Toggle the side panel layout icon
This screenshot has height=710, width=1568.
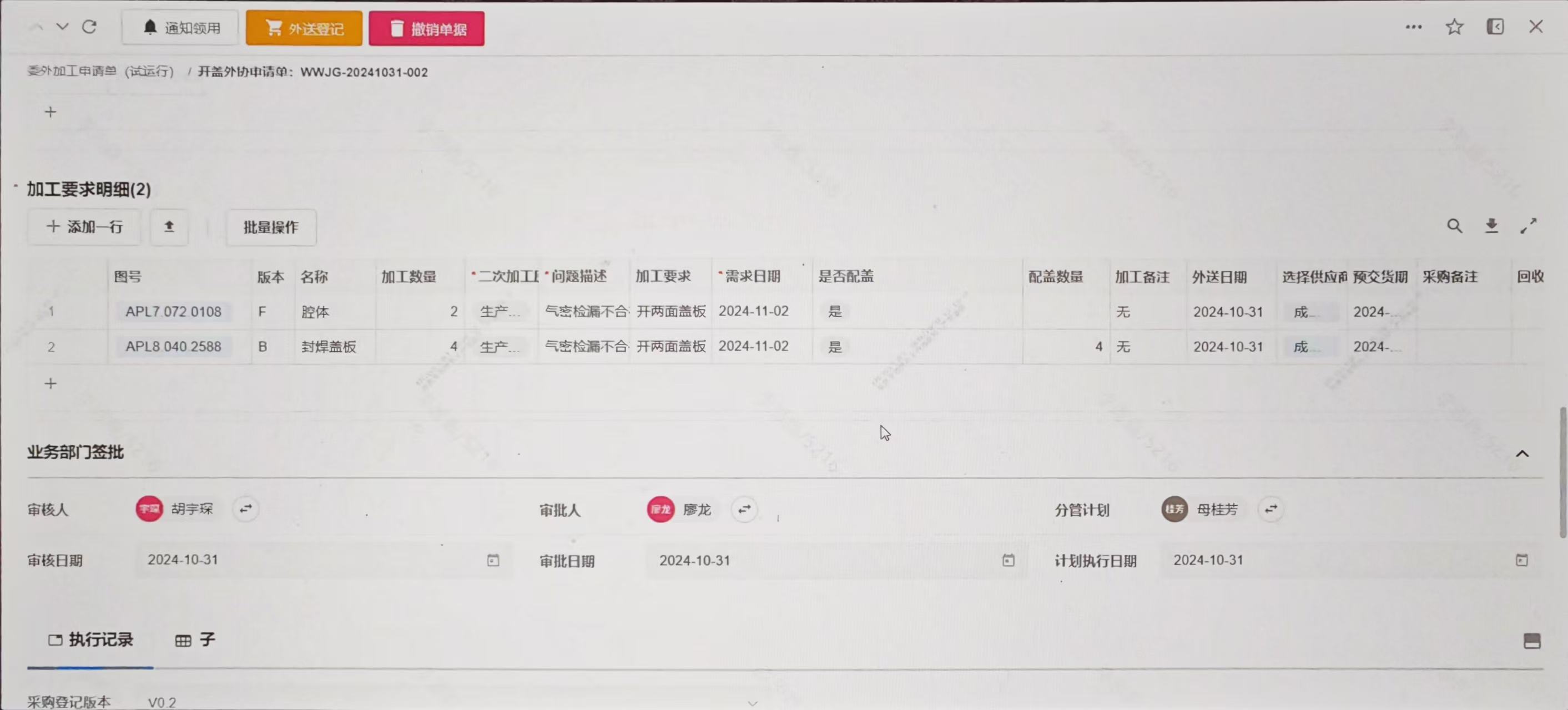click(x=1495, y=27)
